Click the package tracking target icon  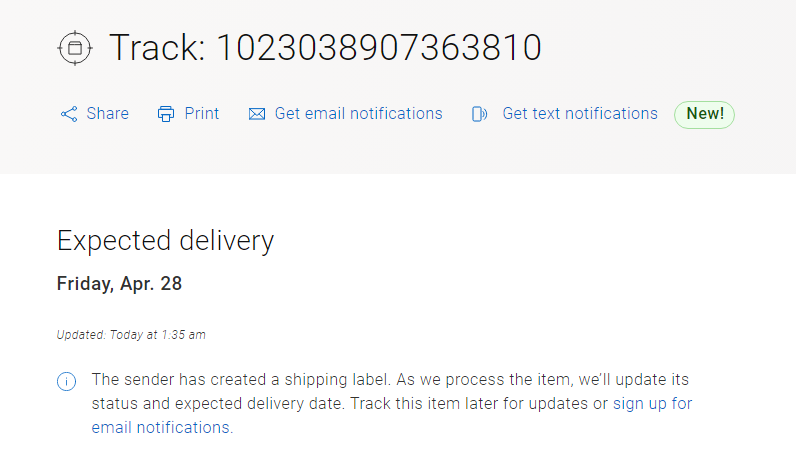[74, 48]
